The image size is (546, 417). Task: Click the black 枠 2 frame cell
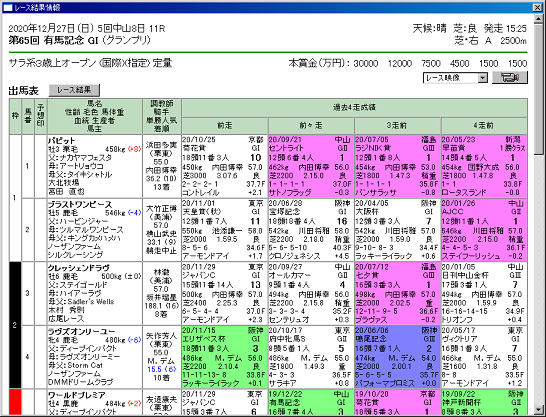click(15, 325)
